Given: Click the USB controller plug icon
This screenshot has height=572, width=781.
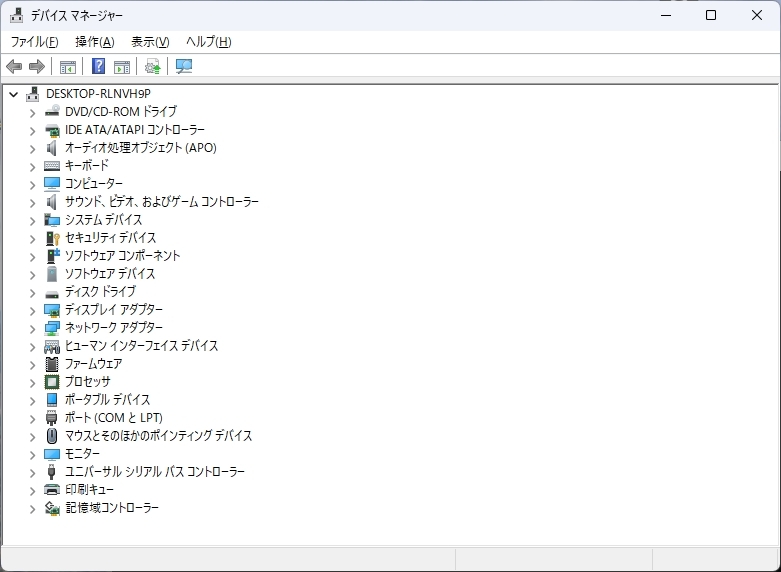Looking at the screenshot, I should click(51, 472).
